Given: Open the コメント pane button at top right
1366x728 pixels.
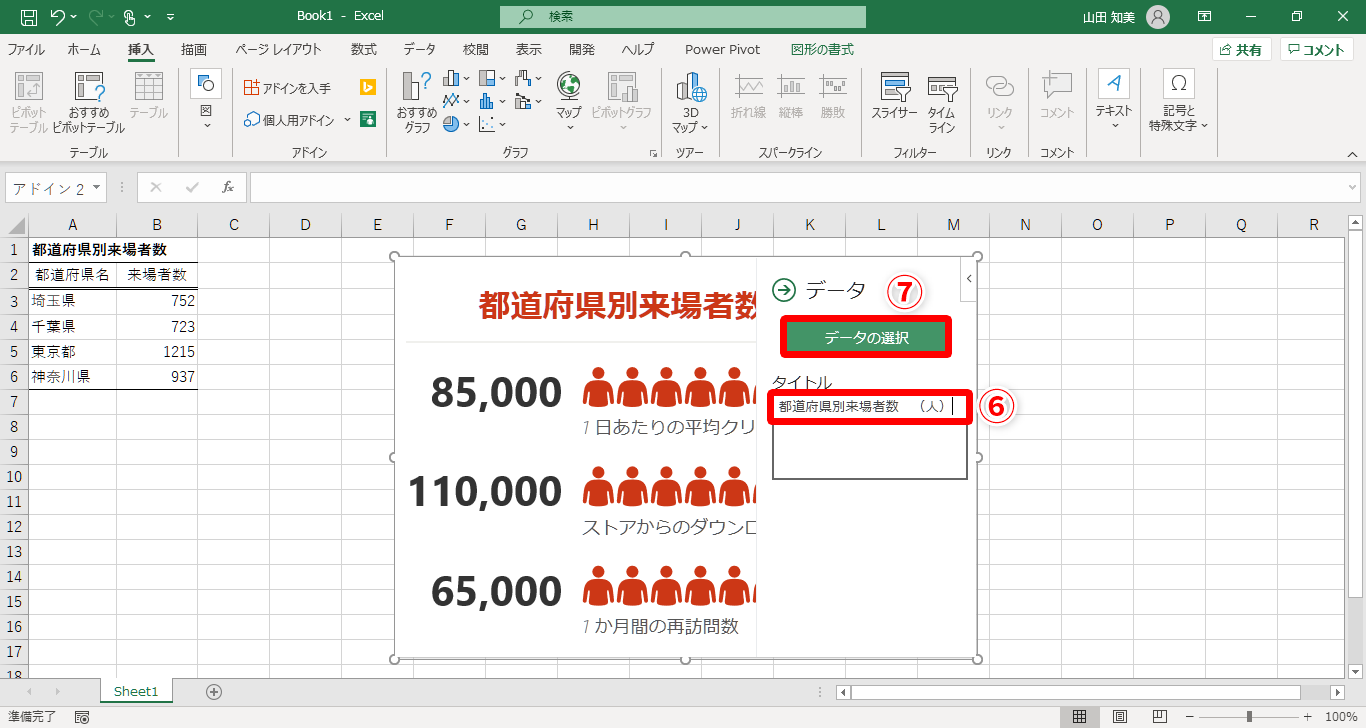Looking at the screenshot, I should coord(1317,49).
